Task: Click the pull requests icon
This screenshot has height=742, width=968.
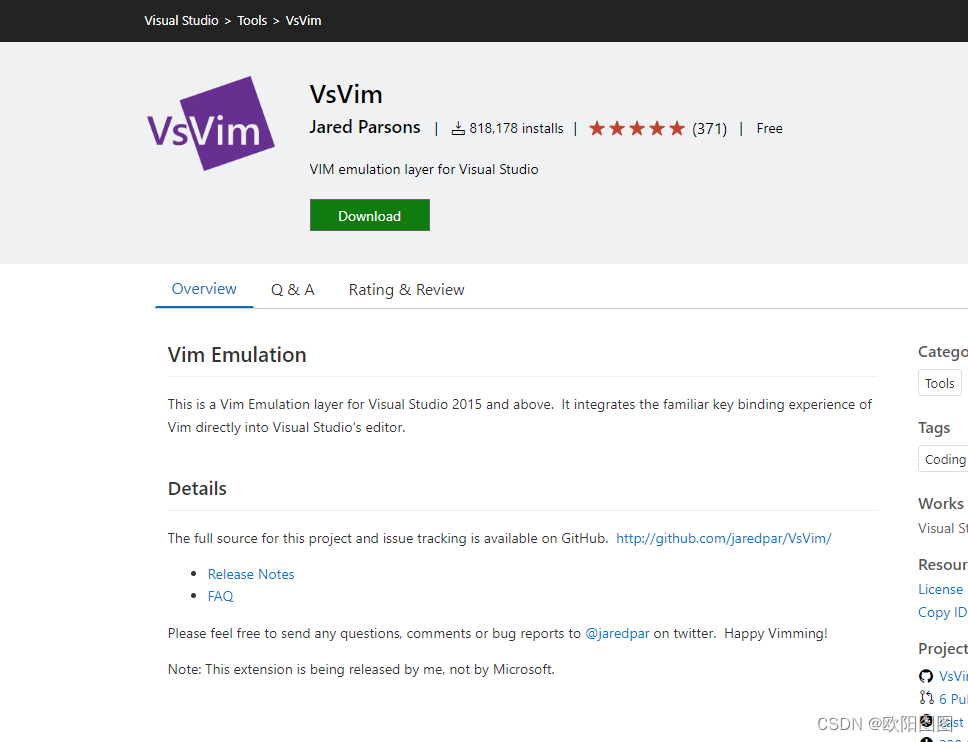Action: coord(927,698)
